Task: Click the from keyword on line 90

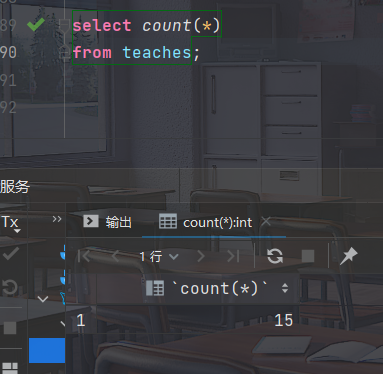Action: pyautogui.click(x=92, y=52)
